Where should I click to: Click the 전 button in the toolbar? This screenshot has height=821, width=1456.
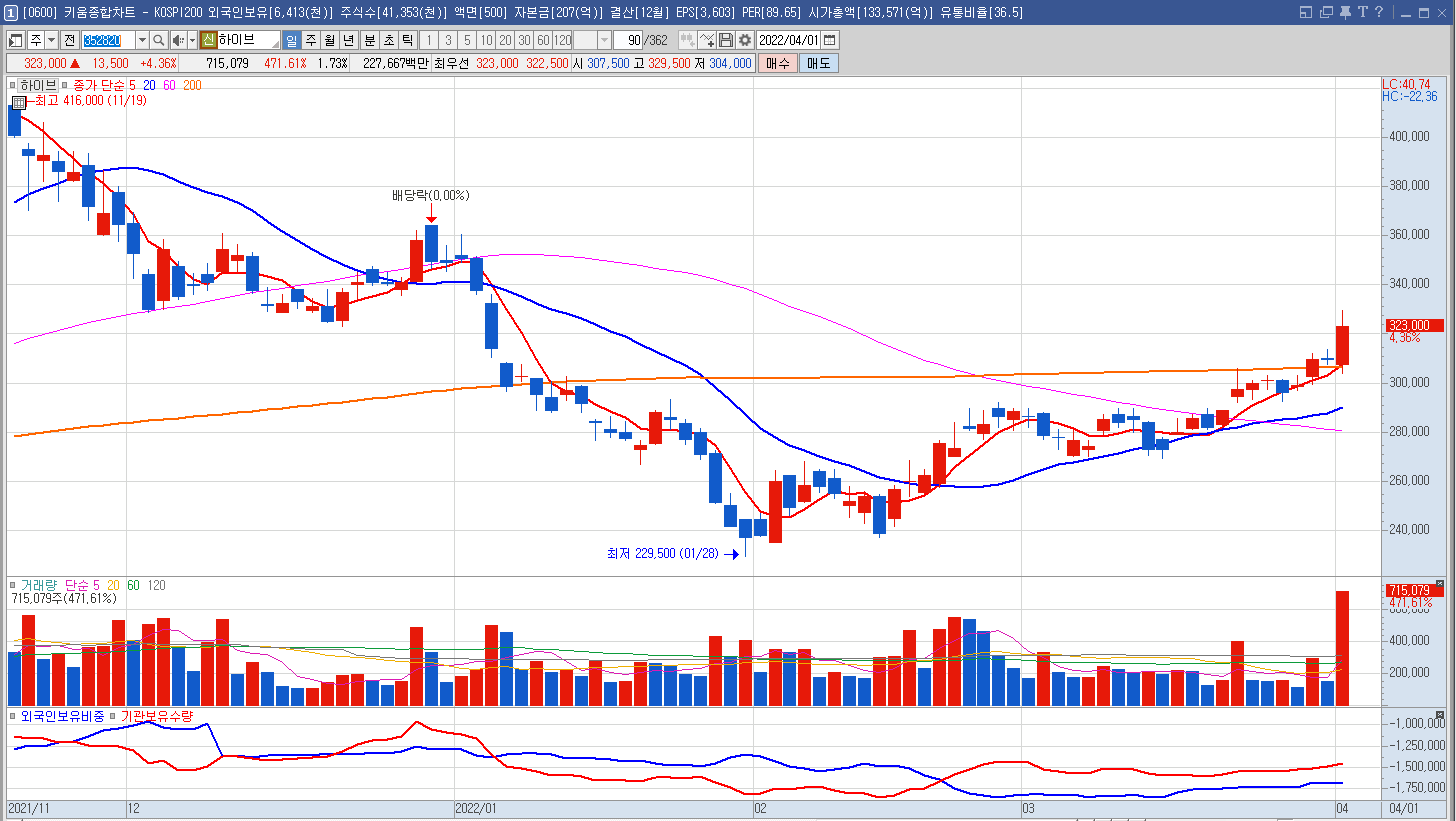coord(69,40)
